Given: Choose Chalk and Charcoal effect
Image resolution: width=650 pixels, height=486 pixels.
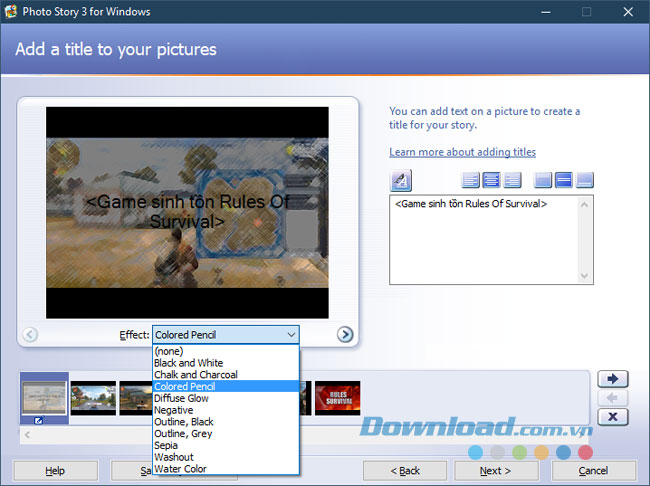Looking at the screenshot, I should [x=226, y=374].
